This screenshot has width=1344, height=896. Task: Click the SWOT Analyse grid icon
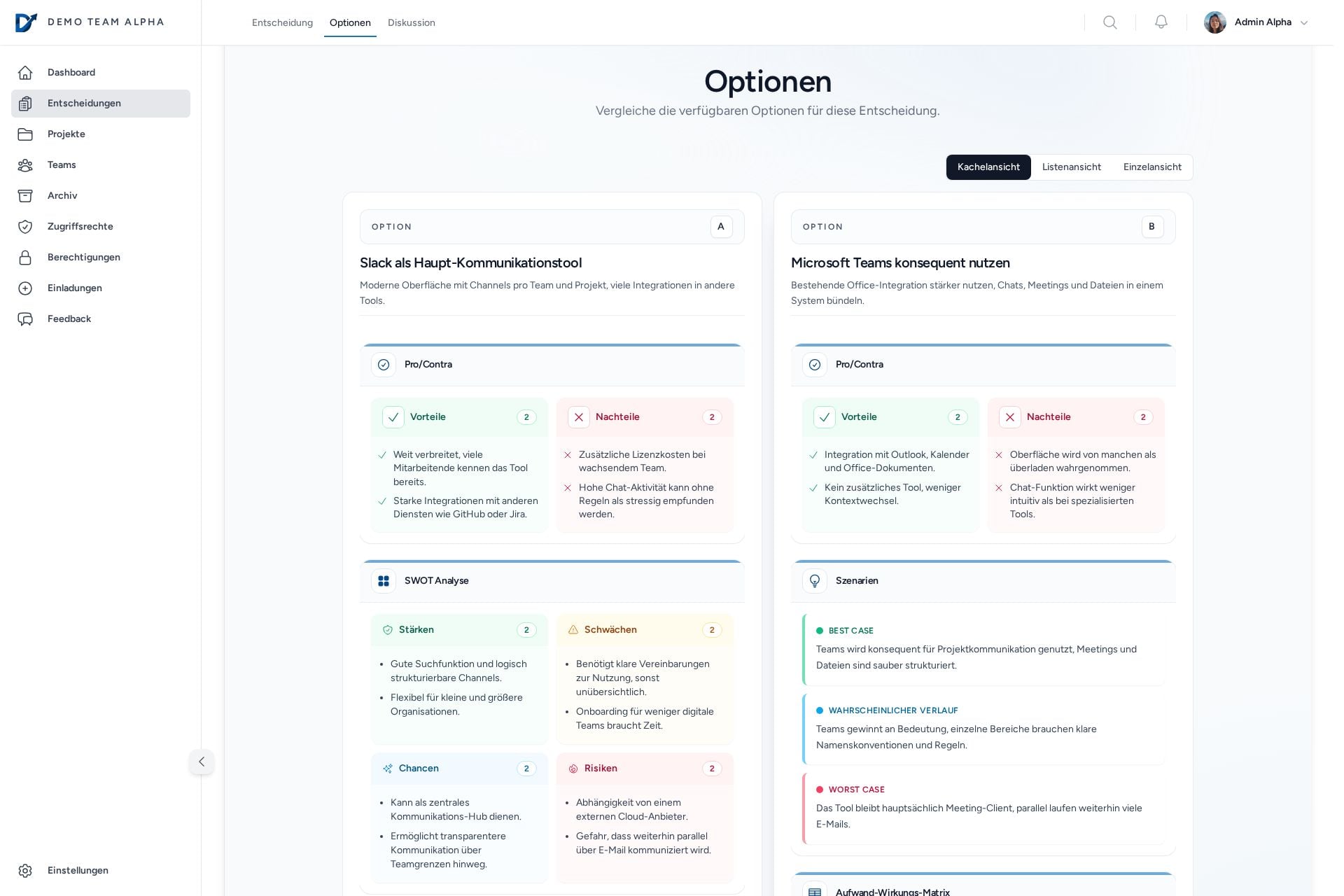click(x=384, y=581)
